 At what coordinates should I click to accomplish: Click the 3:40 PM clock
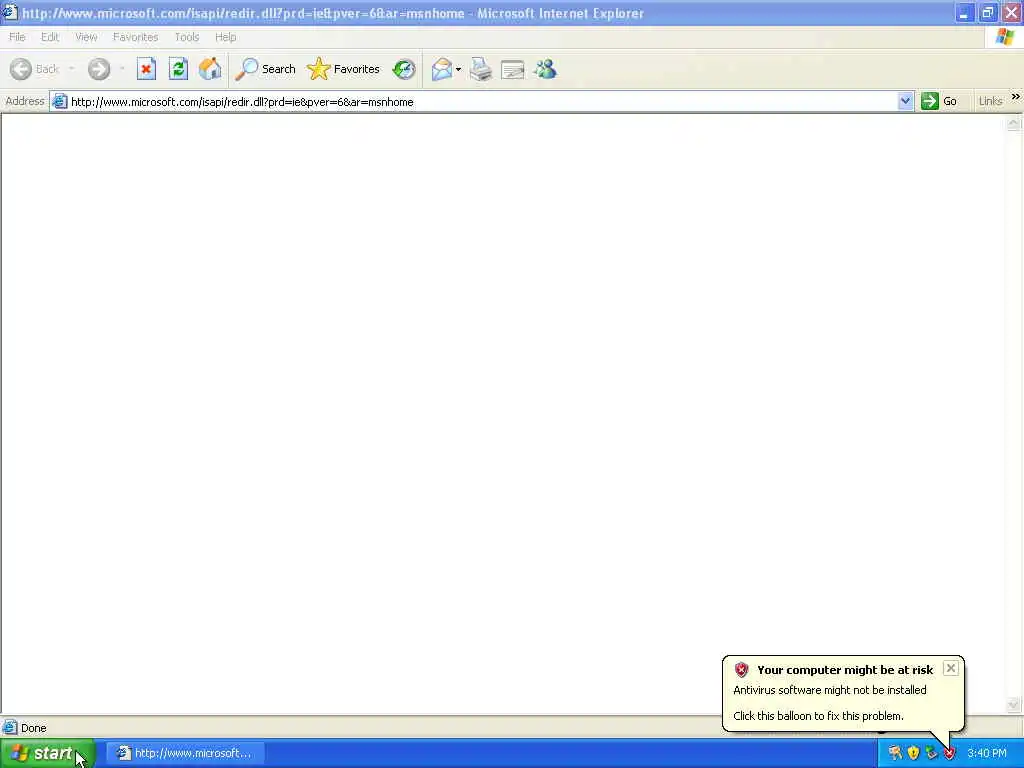coord(987,753)
